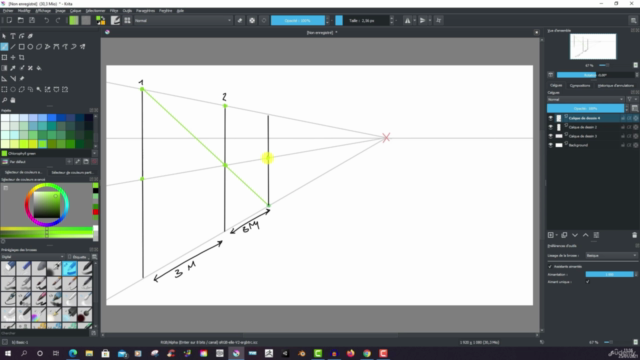640x360 pixels.
Task: Expand the add new layer dropdown arrow
Action: tap(557, 235)
